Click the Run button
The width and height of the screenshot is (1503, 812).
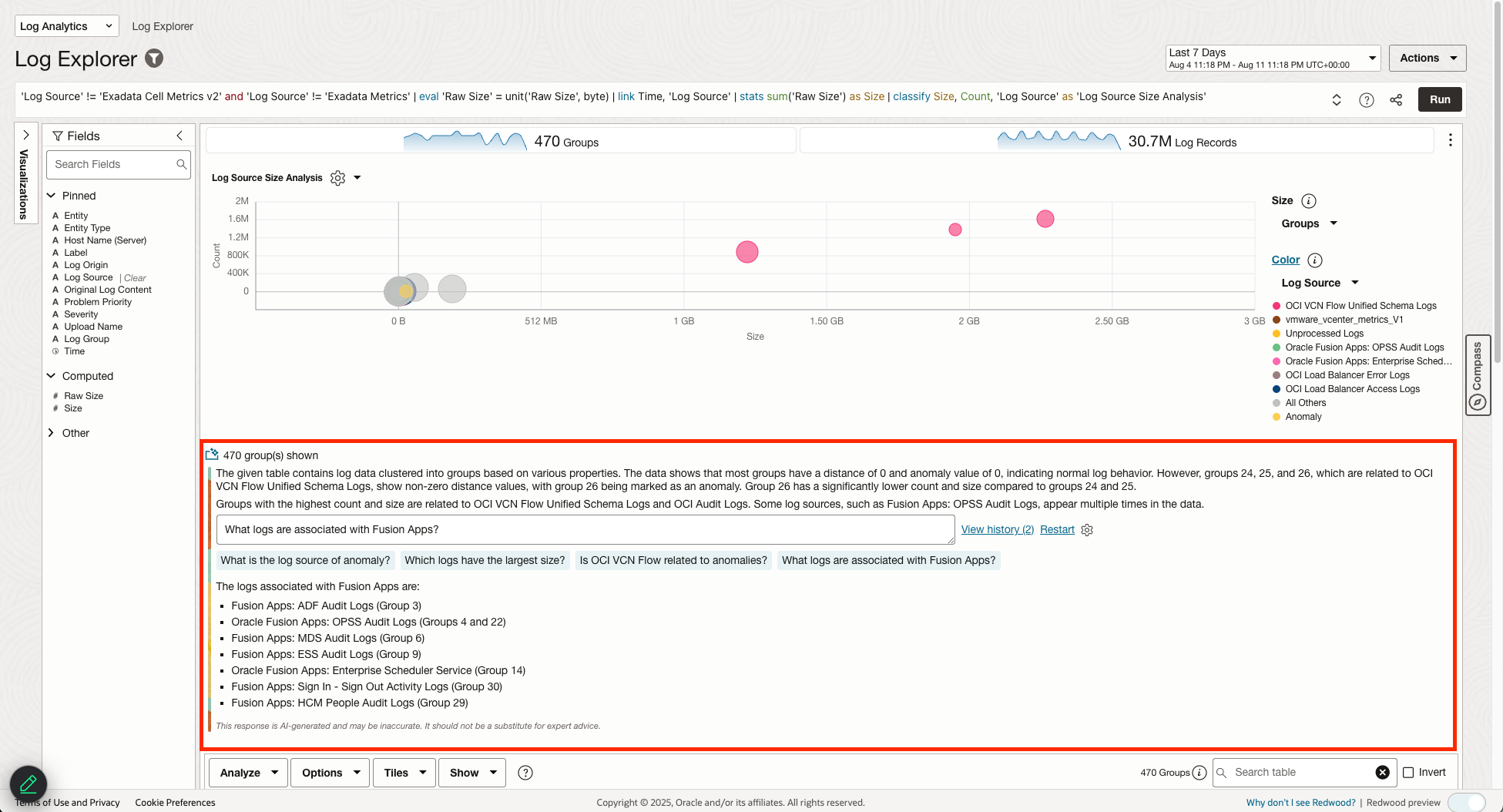click(1439, 99)
